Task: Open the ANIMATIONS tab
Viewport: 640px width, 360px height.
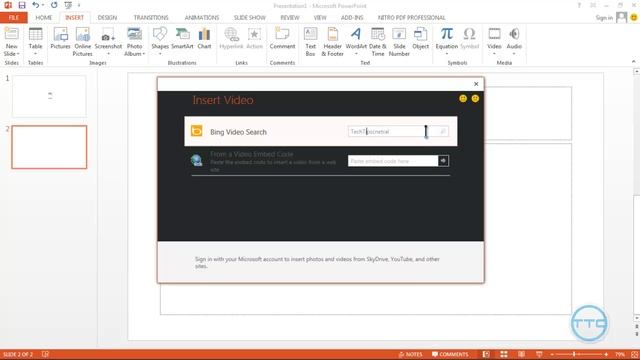Action: pos(202,18)
